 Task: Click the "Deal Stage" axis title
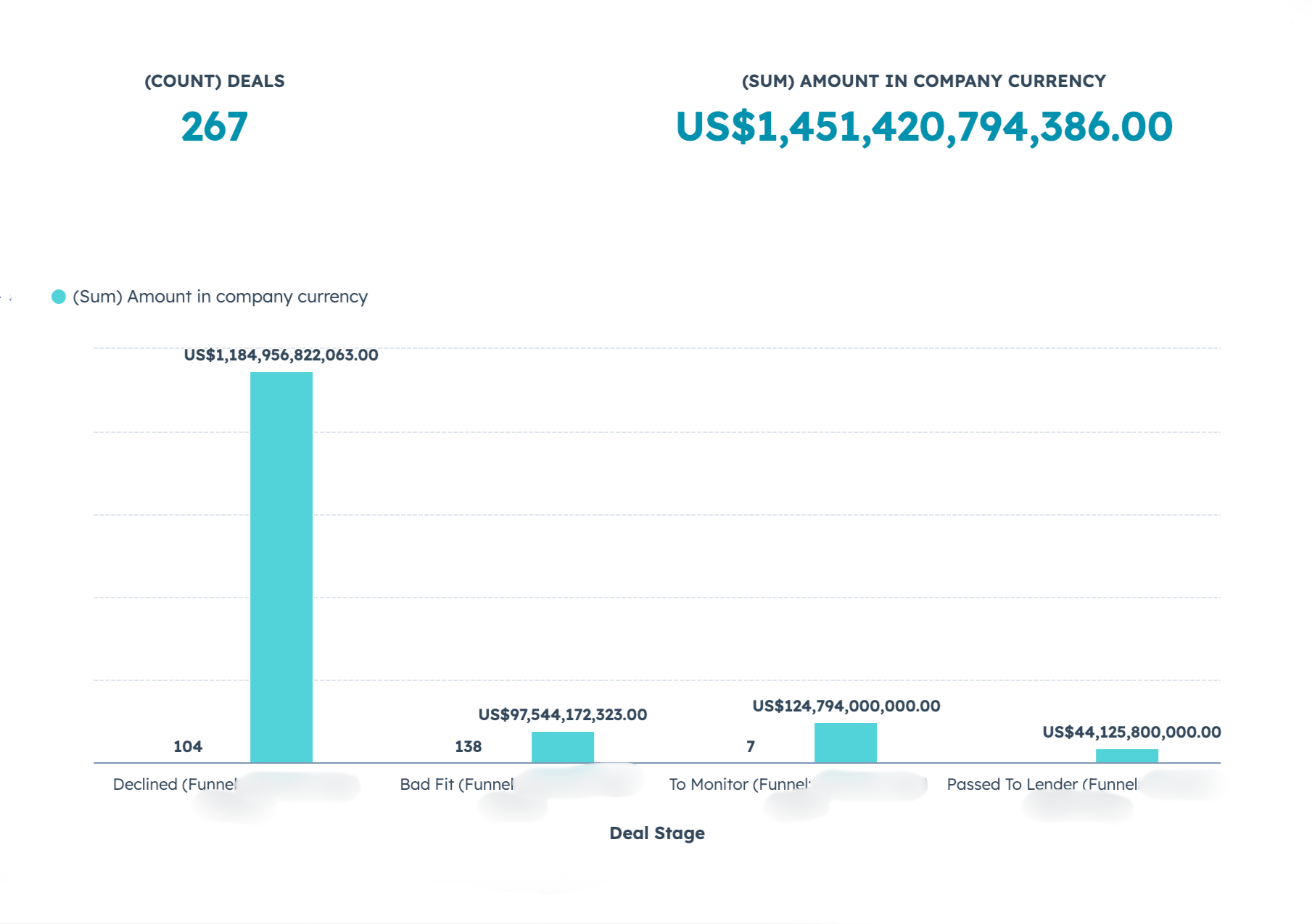click(x=656, y=833)
